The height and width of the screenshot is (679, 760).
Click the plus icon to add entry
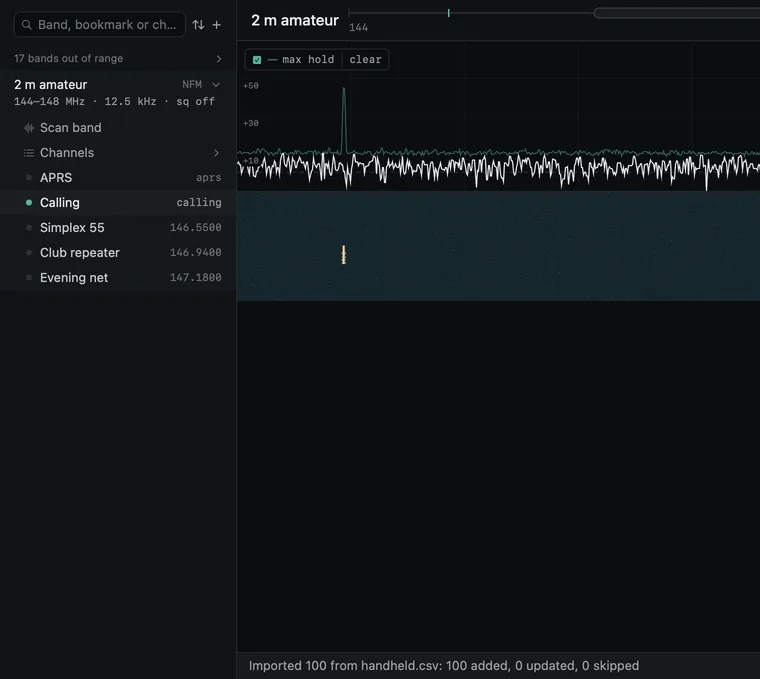click(x=217, y=25)
